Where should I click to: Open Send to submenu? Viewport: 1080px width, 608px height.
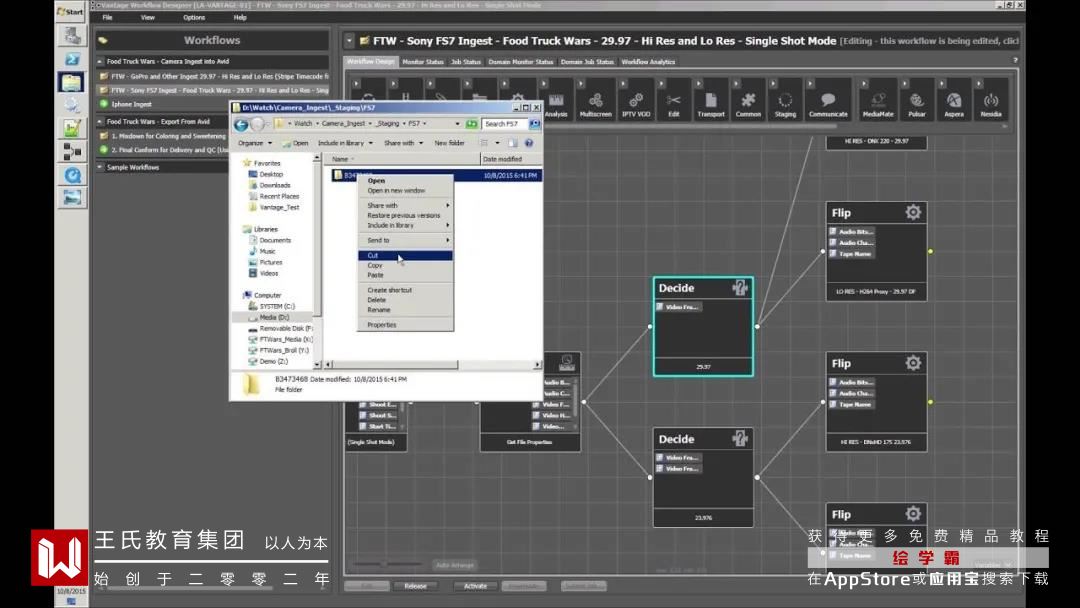tap(405, 240)
